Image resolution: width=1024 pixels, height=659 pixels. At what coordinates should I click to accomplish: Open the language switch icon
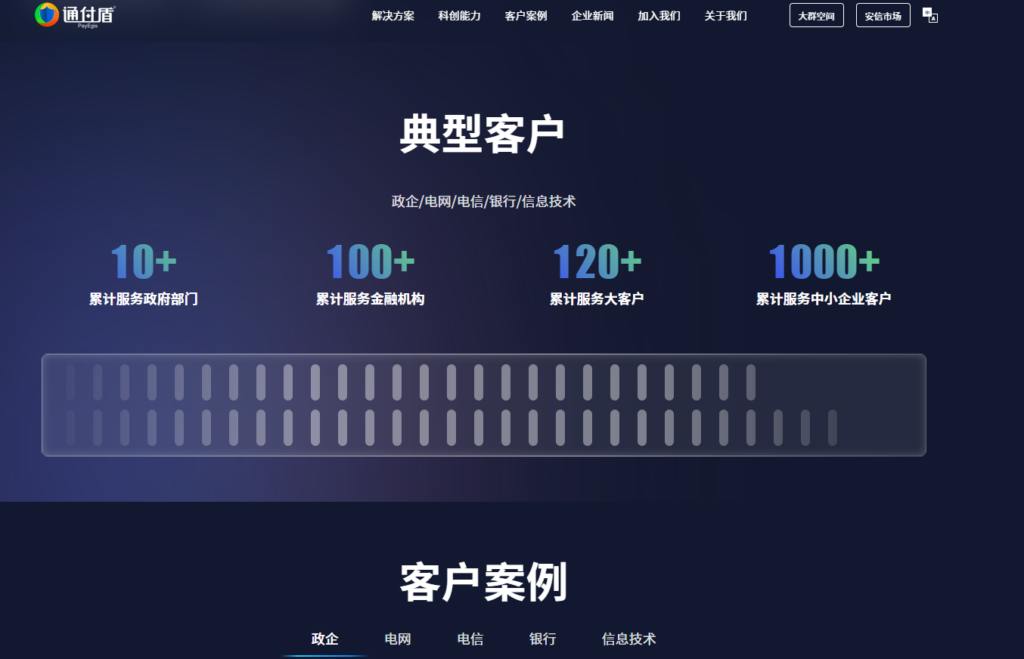[x=932, y=15]
